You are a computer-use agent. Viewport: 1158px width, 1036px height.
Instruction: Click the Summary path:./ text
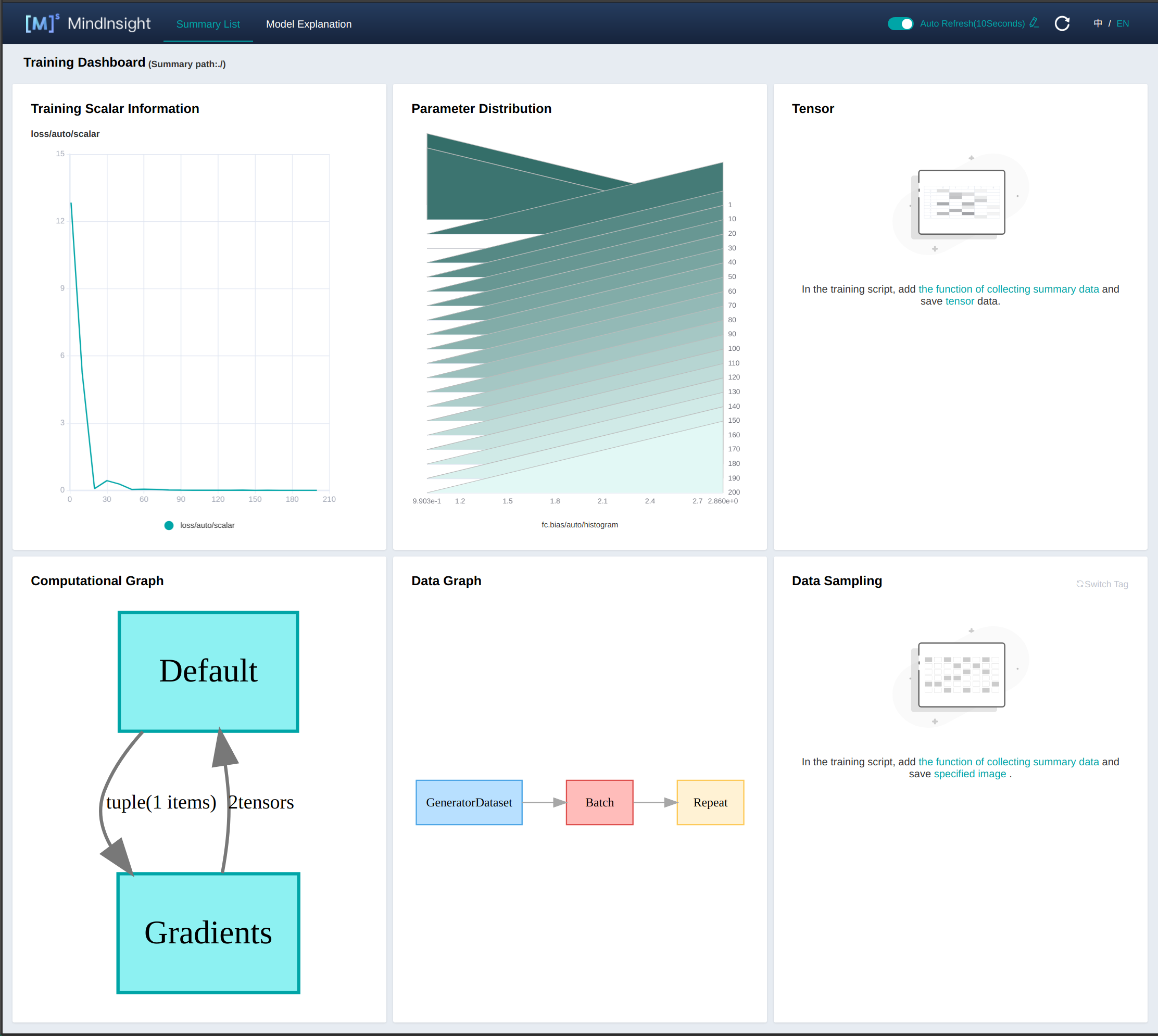coord(187,65)
